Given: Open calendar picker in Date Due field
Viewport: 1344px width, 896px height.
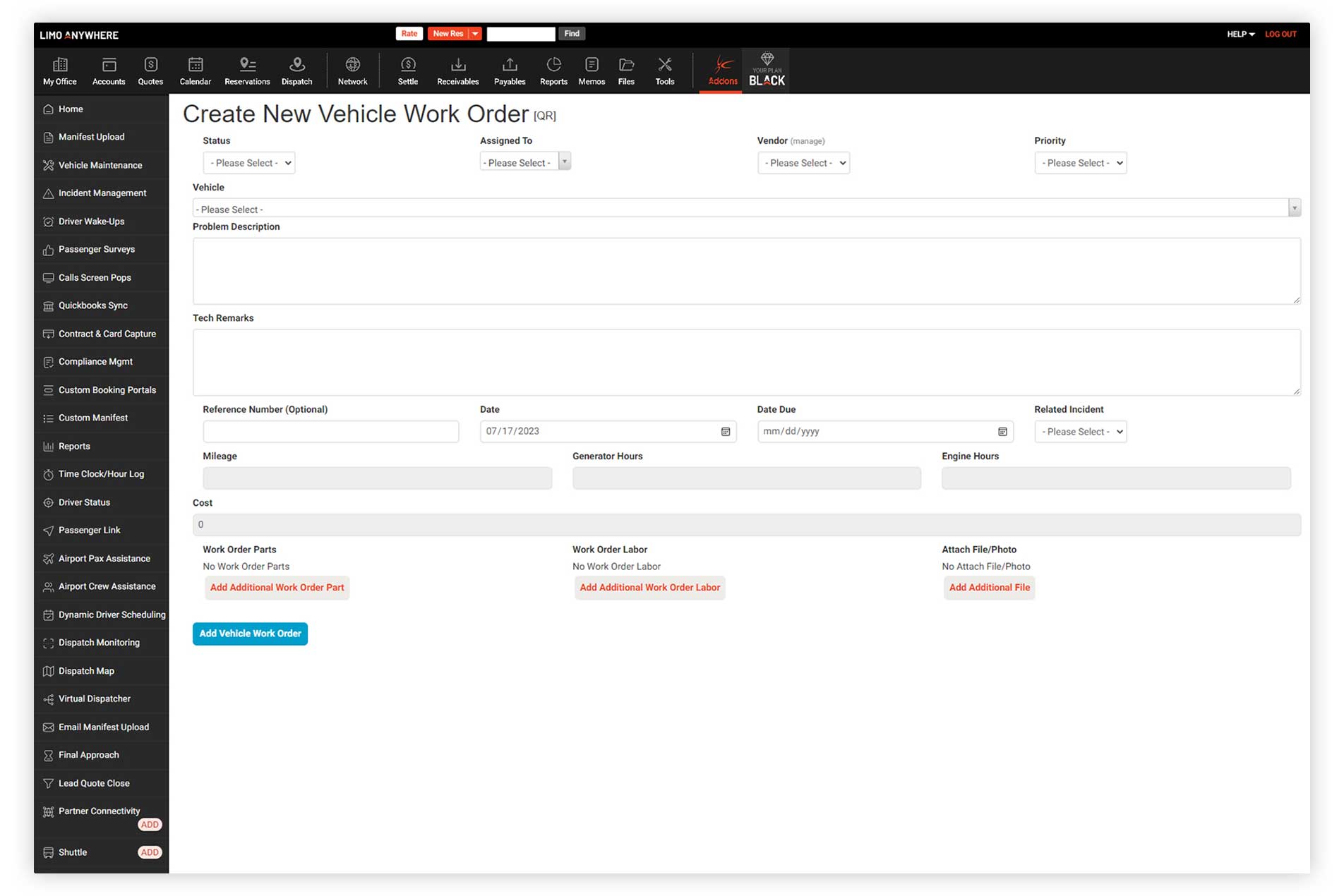Looking at the screenshot, I should click(1002, 432).
